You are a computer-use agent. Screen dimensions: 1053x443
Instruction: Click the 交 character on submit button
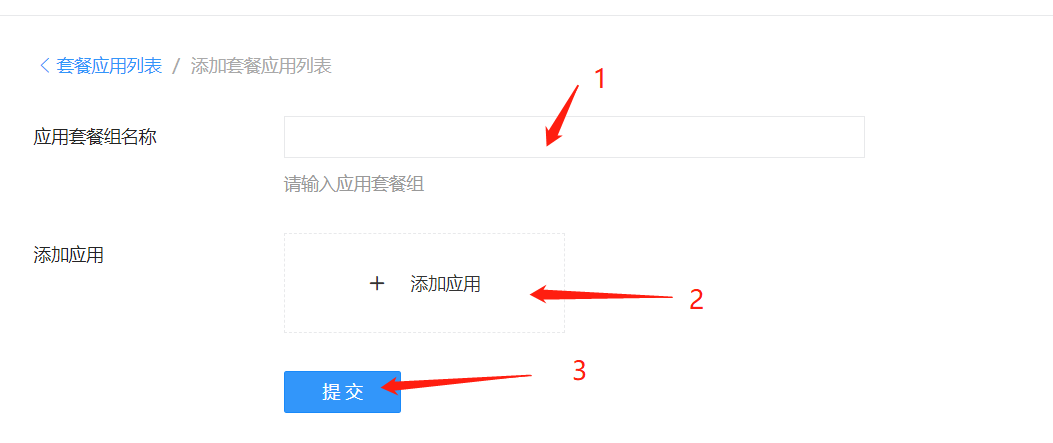coord(354,393)
